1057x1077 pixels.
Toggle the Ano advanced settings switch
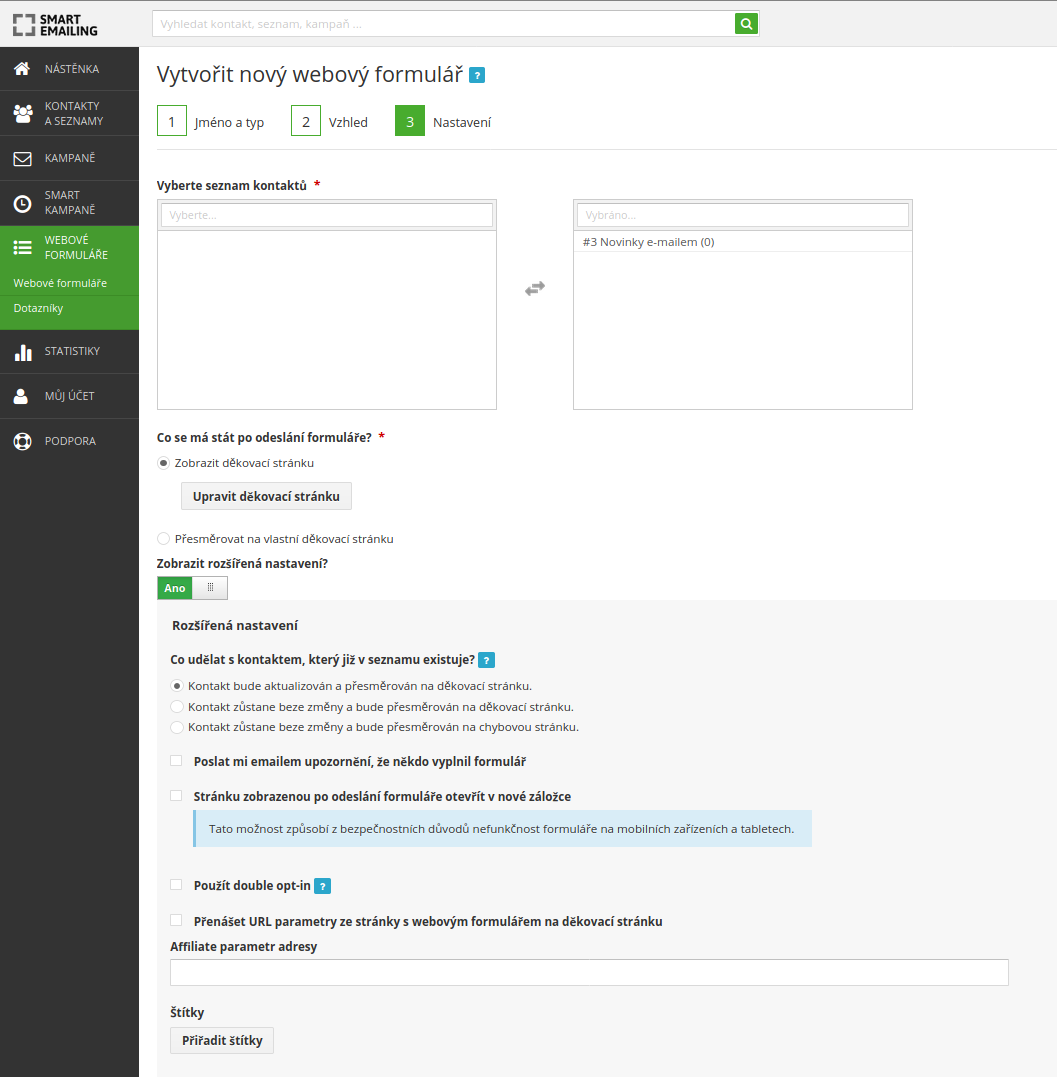[x=192, y=588]
